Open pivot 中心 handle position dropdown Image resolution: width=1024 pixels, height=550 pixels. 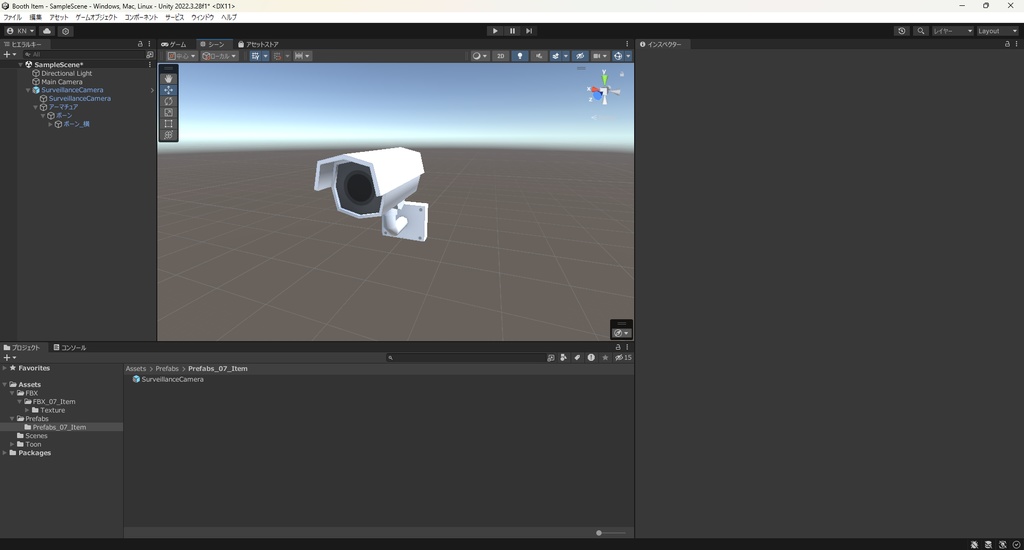click(x=182, y=56)
